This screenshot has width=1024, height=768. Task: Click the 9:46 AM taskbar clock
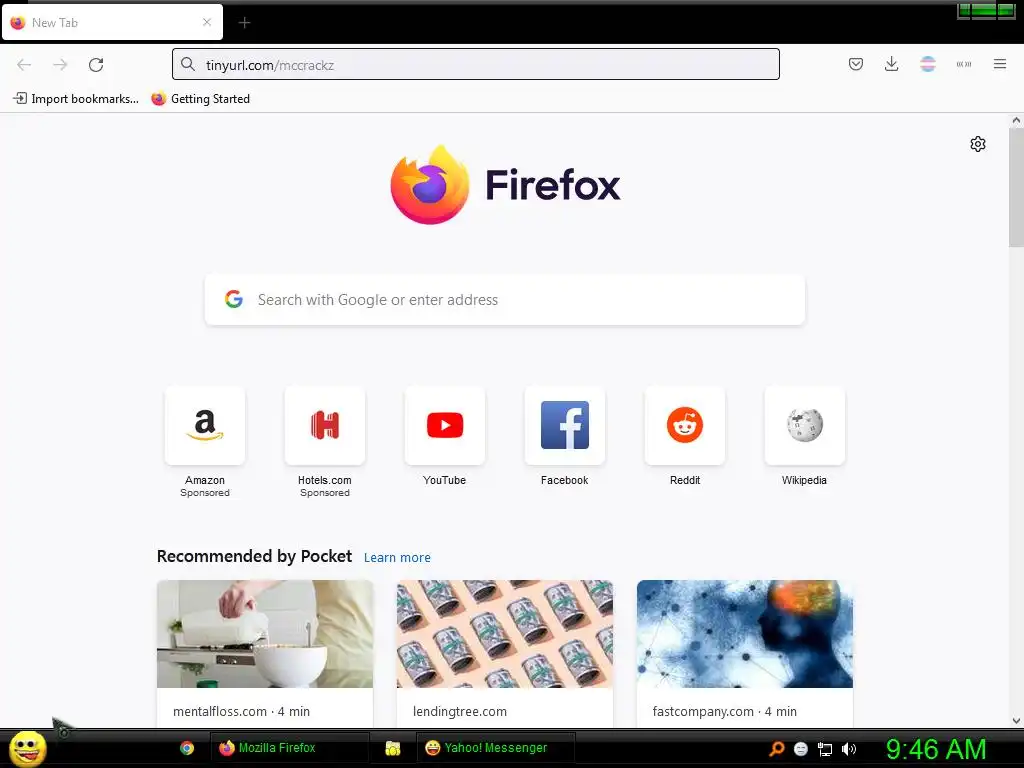(936, 749)
